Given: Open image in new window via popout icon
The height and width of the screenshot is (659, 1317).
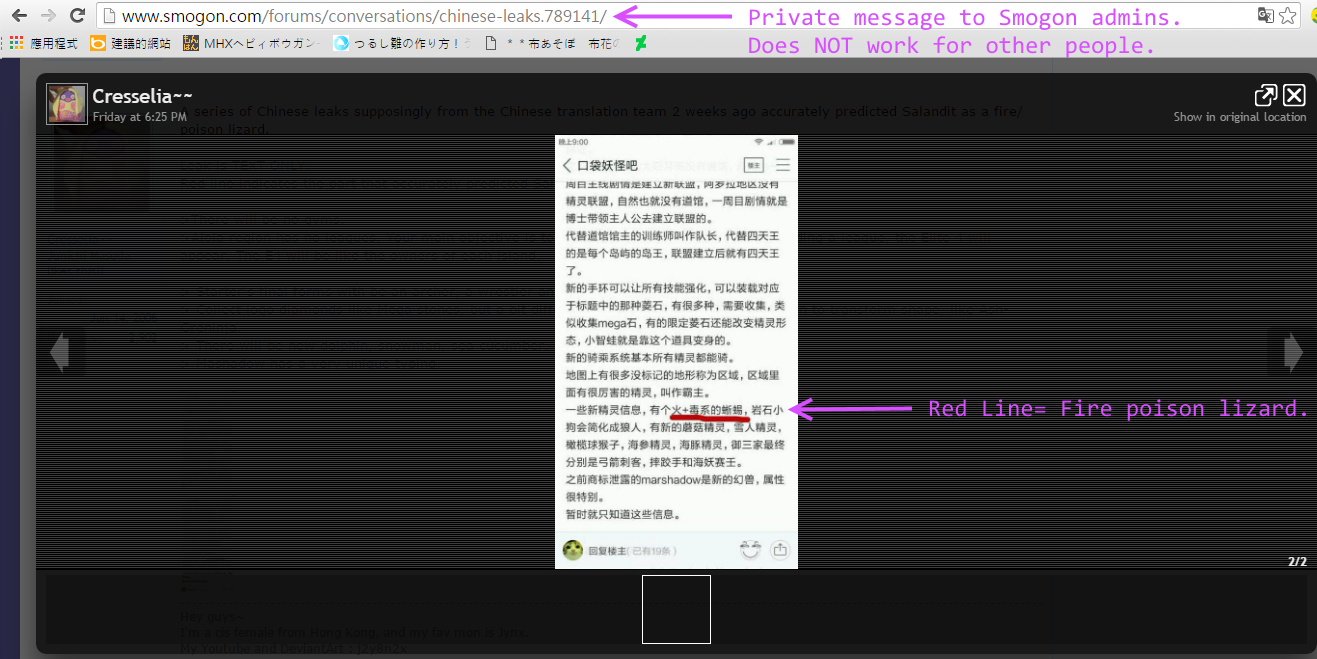Looking at the screenshot, I should pos(1265,95).
